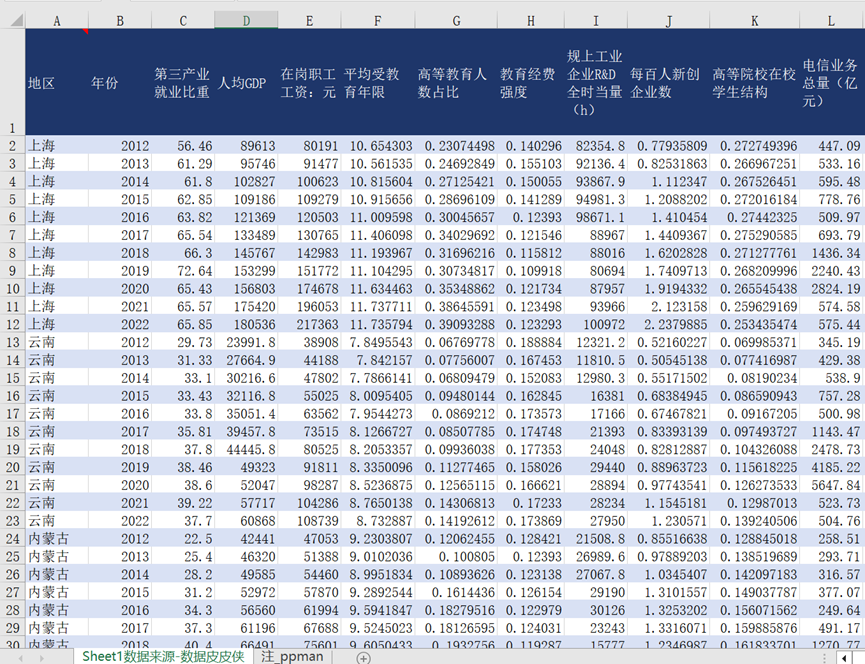The height and width of the screenshot is (664, 865).
Task: Click cell with value 0.188884
Action: click(x=530, y=342)
